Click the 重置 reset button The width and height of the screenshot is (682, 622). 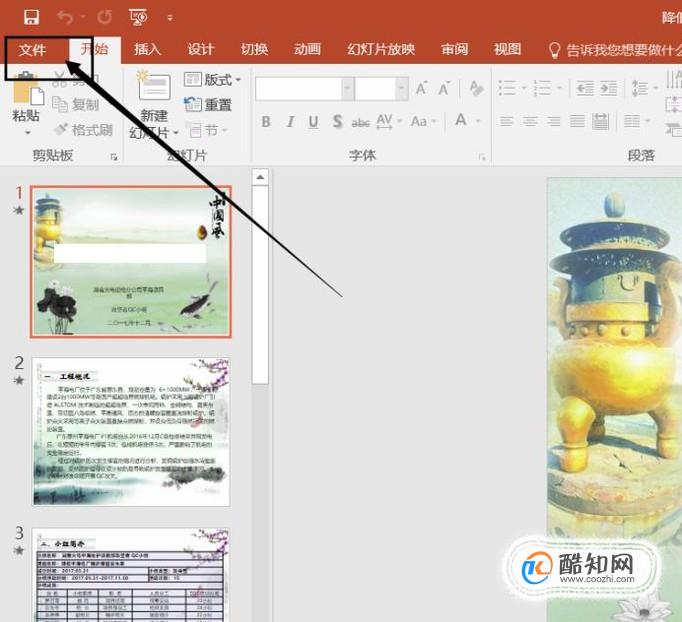[208, 104]
